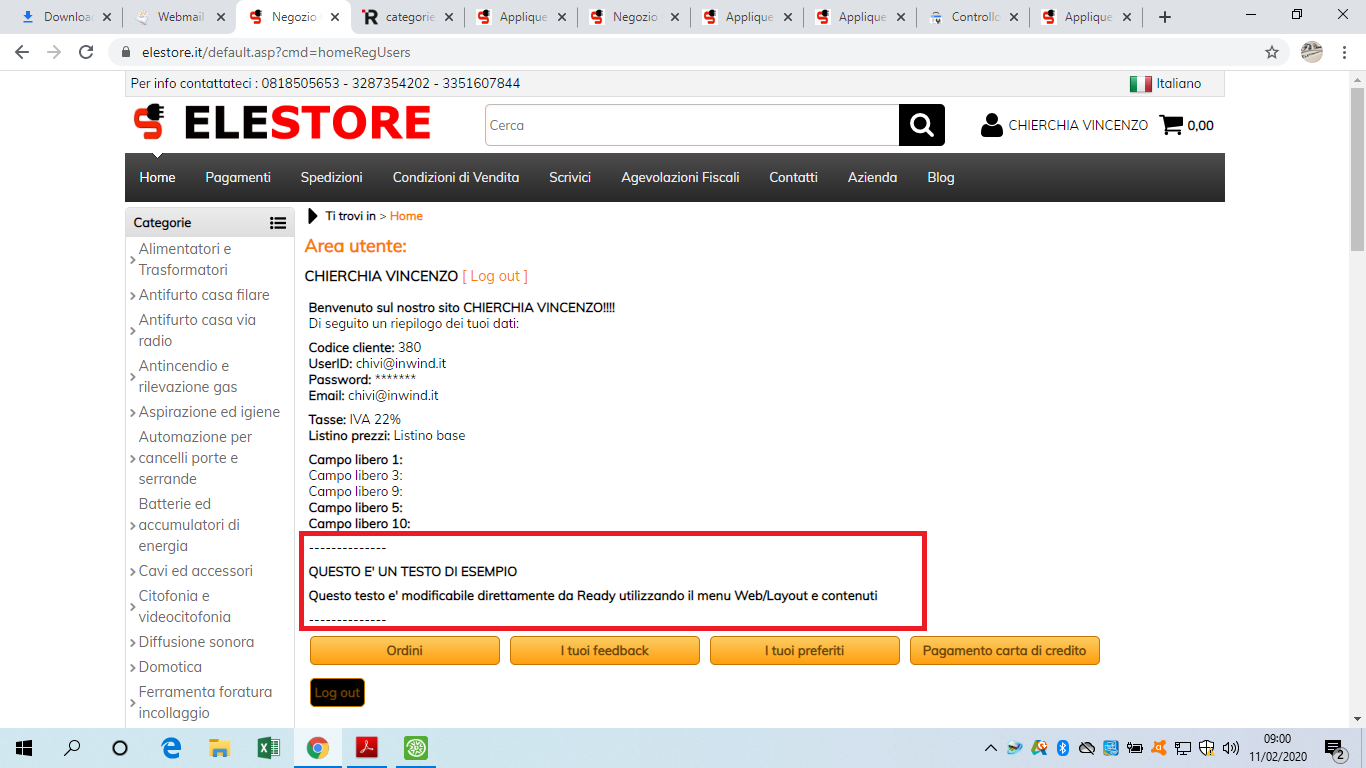
Task: Open the I tuoi feedback button
Action: tap(605, 650)
